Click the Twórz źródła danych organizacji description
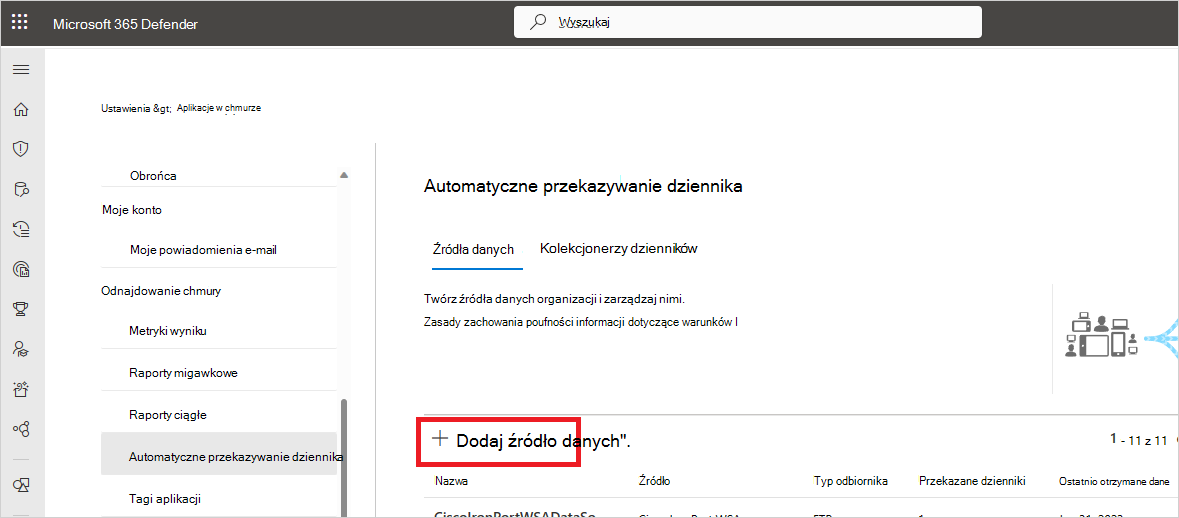Viewport: 1179px width, 518px height. [x=555, y=299]
